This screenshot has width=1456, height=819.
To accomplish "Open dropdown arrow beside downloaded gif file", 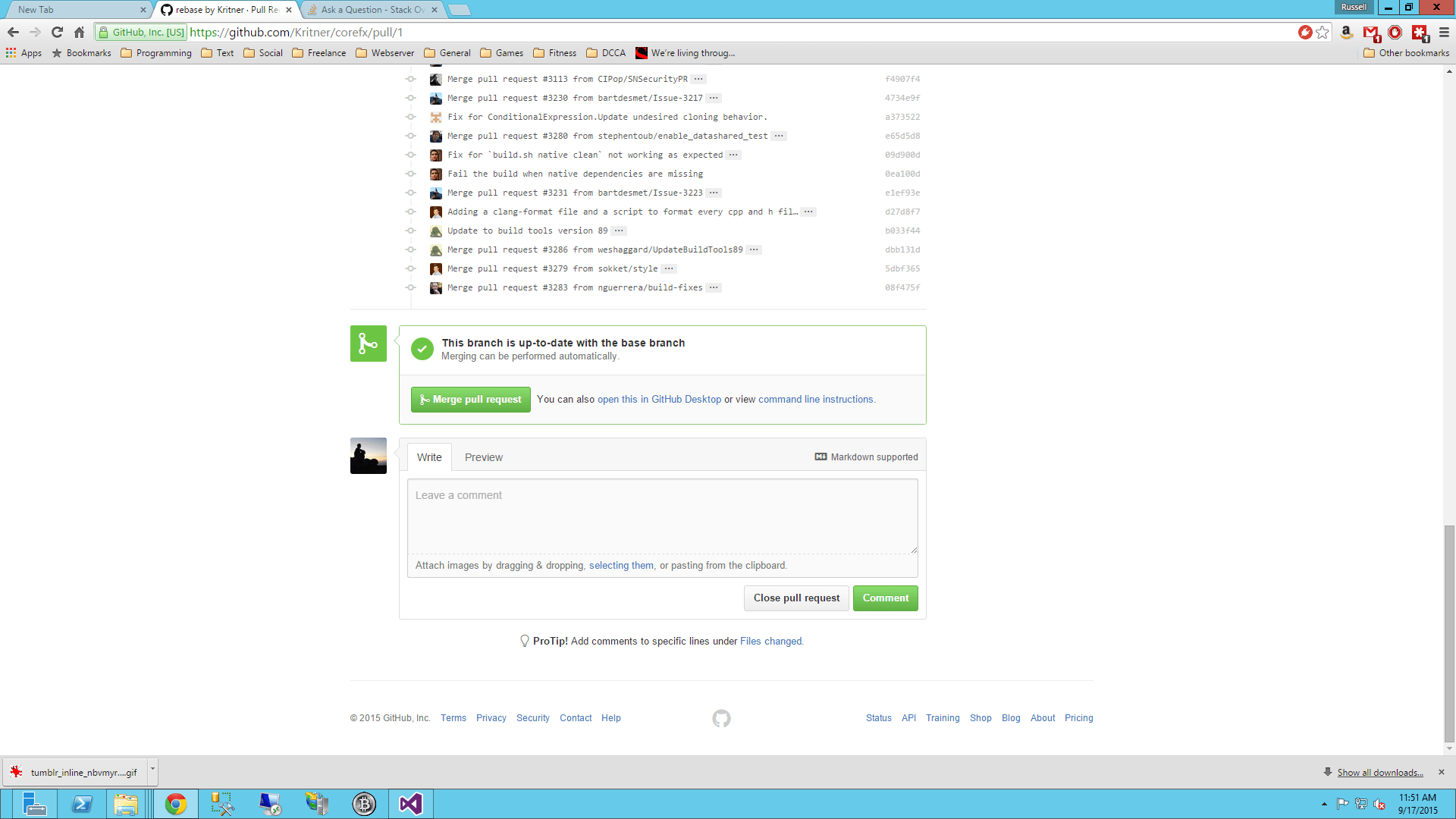I will 152,770.
